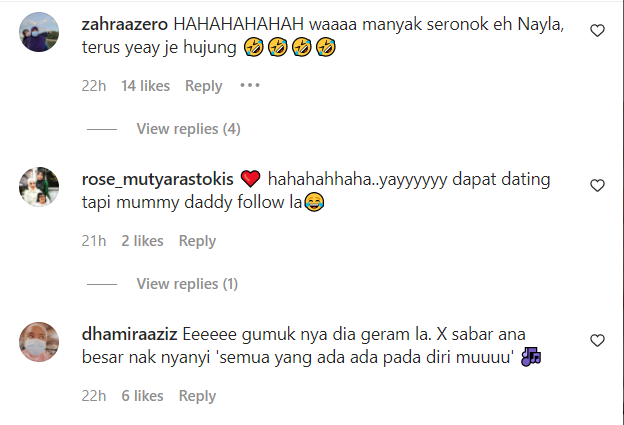
Task: View 6 likes on dhamiraaziz's comment
Action: pyautogui.click(x=142, y=396)
